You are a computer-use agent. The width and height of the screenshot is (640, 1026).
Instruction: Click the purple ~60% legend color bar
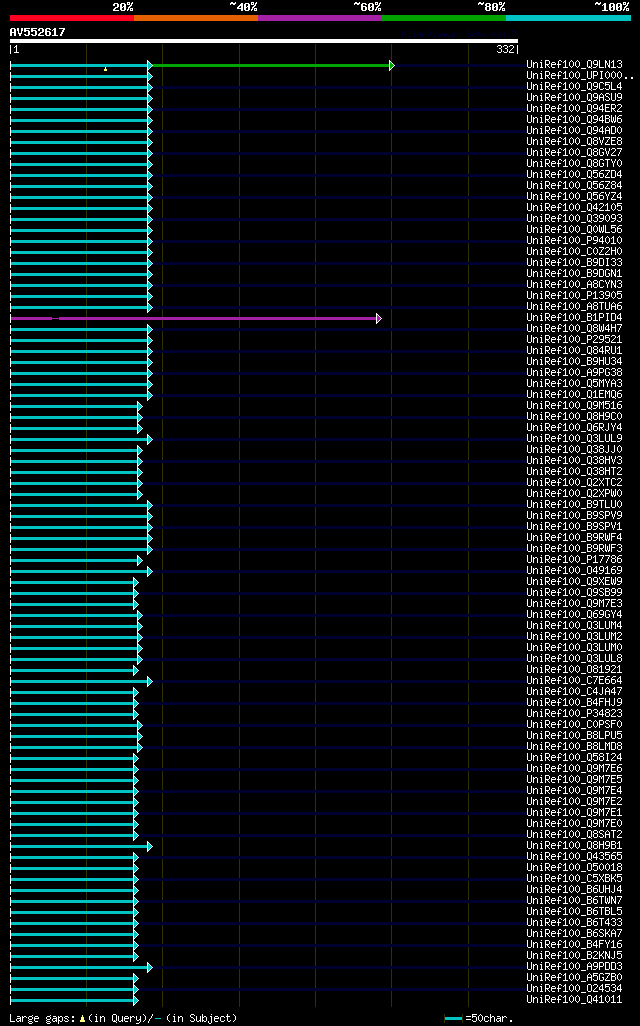(320, 18)
